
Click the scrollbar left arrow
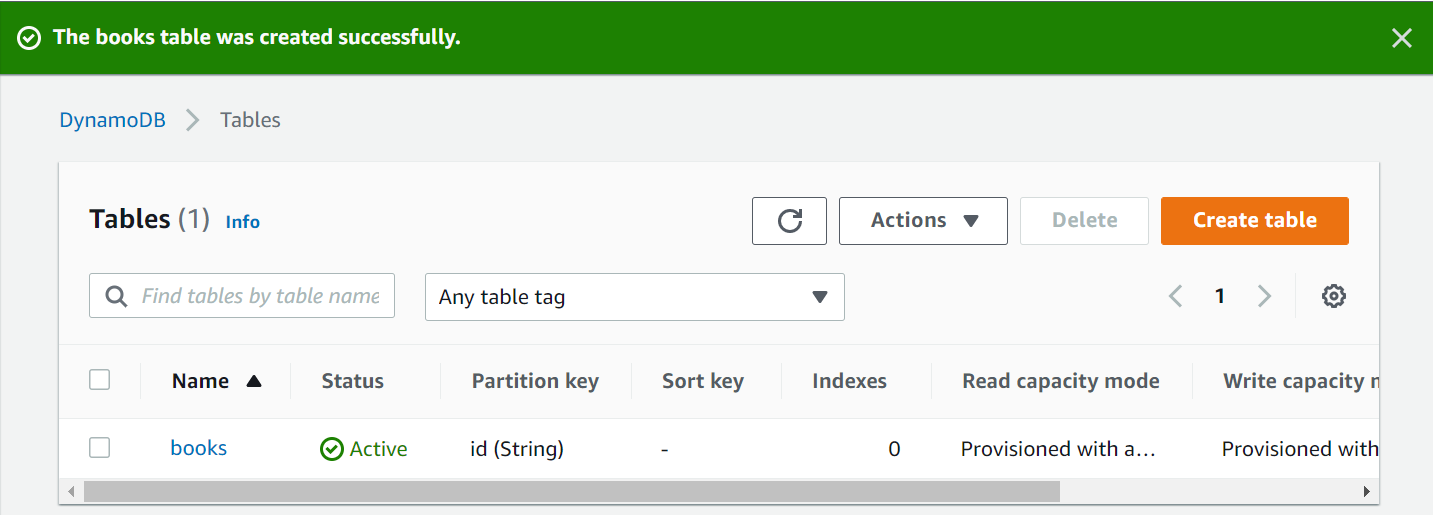coord(70,491)
